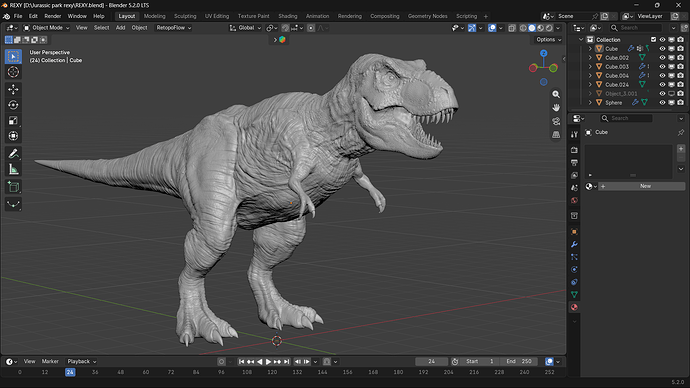Open the Add menu in viewport header
The width and height of the screenshot is (690, 388).
(121, 28)
